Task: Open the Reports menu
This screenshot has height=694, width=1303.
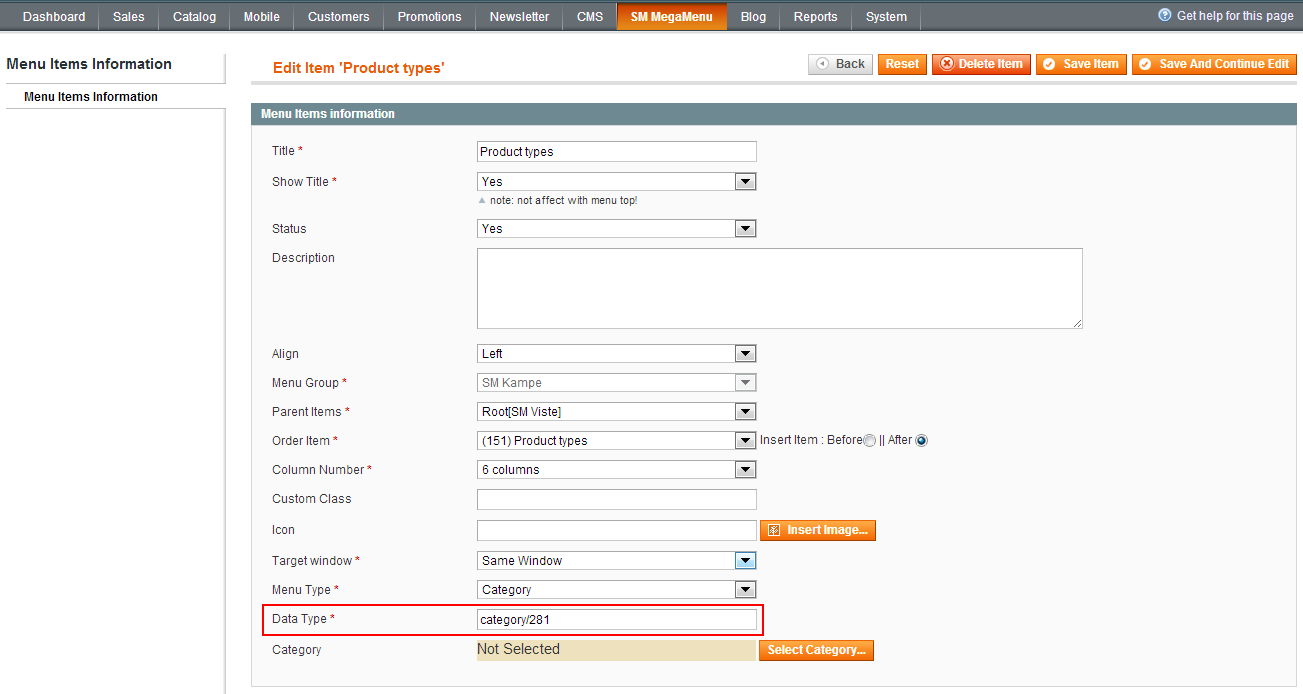Action: coord(816,17)
